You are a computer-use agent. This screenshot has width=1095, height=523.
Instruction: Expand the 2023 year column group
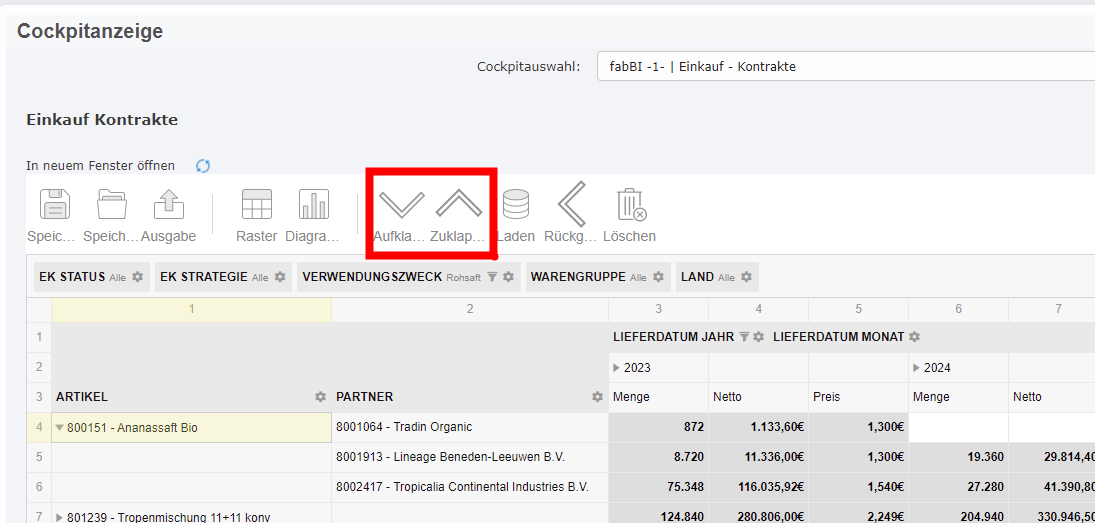[617, 367]
